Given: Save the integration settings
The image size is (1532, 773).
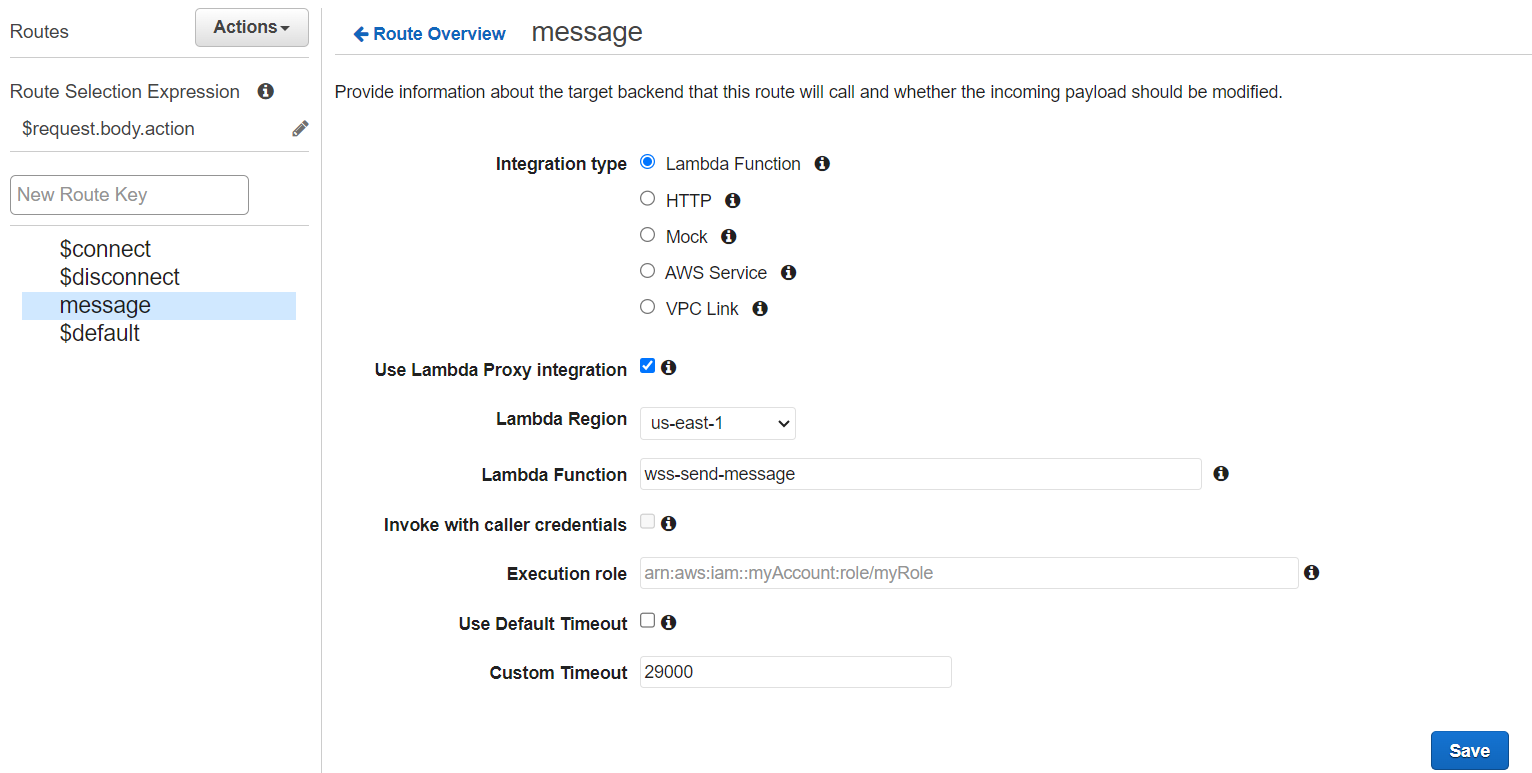Looking at the screenshot, I should [1469, 750].
